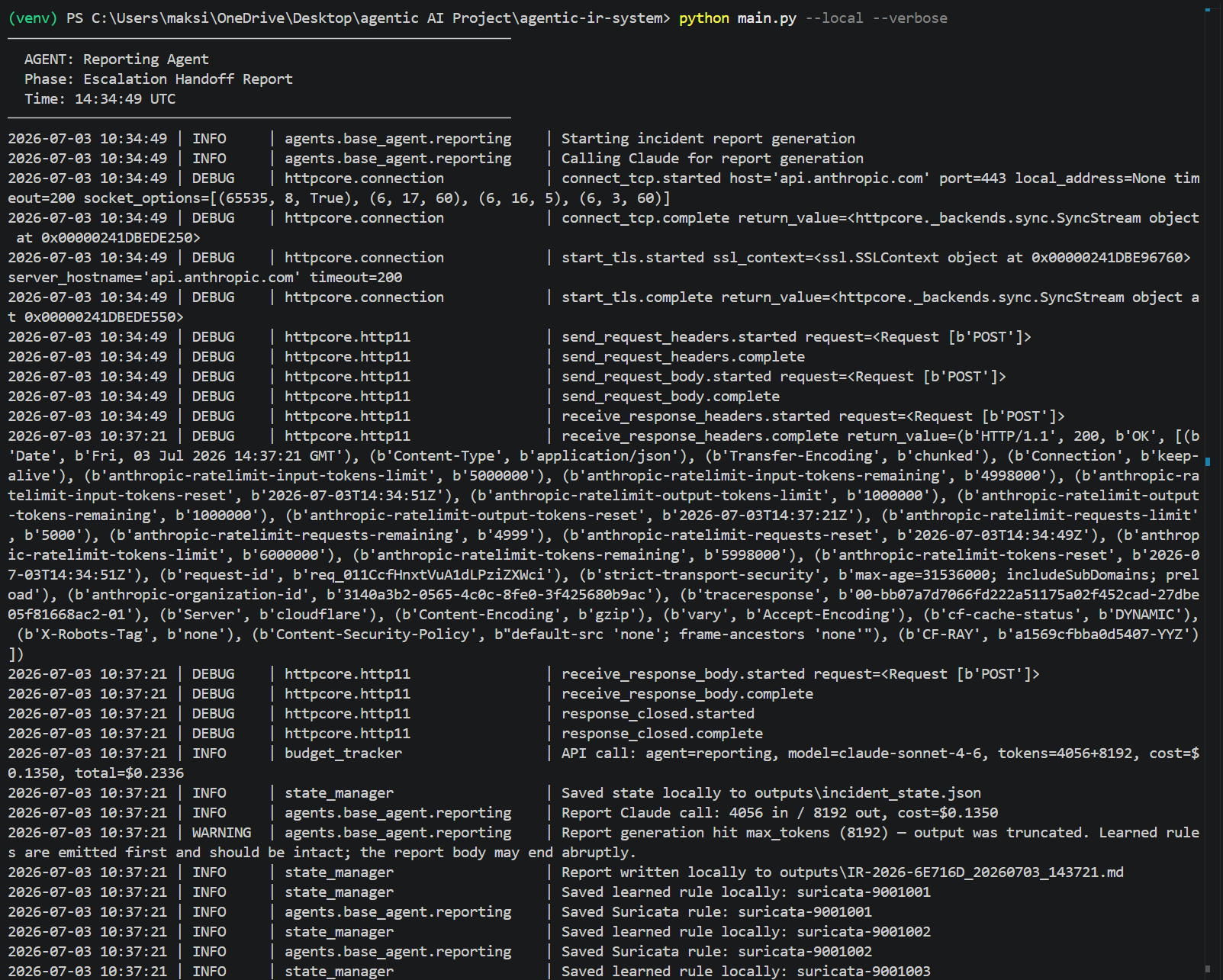
Task: Click the (venv) prompt prefix
Action: pos(33,18)
